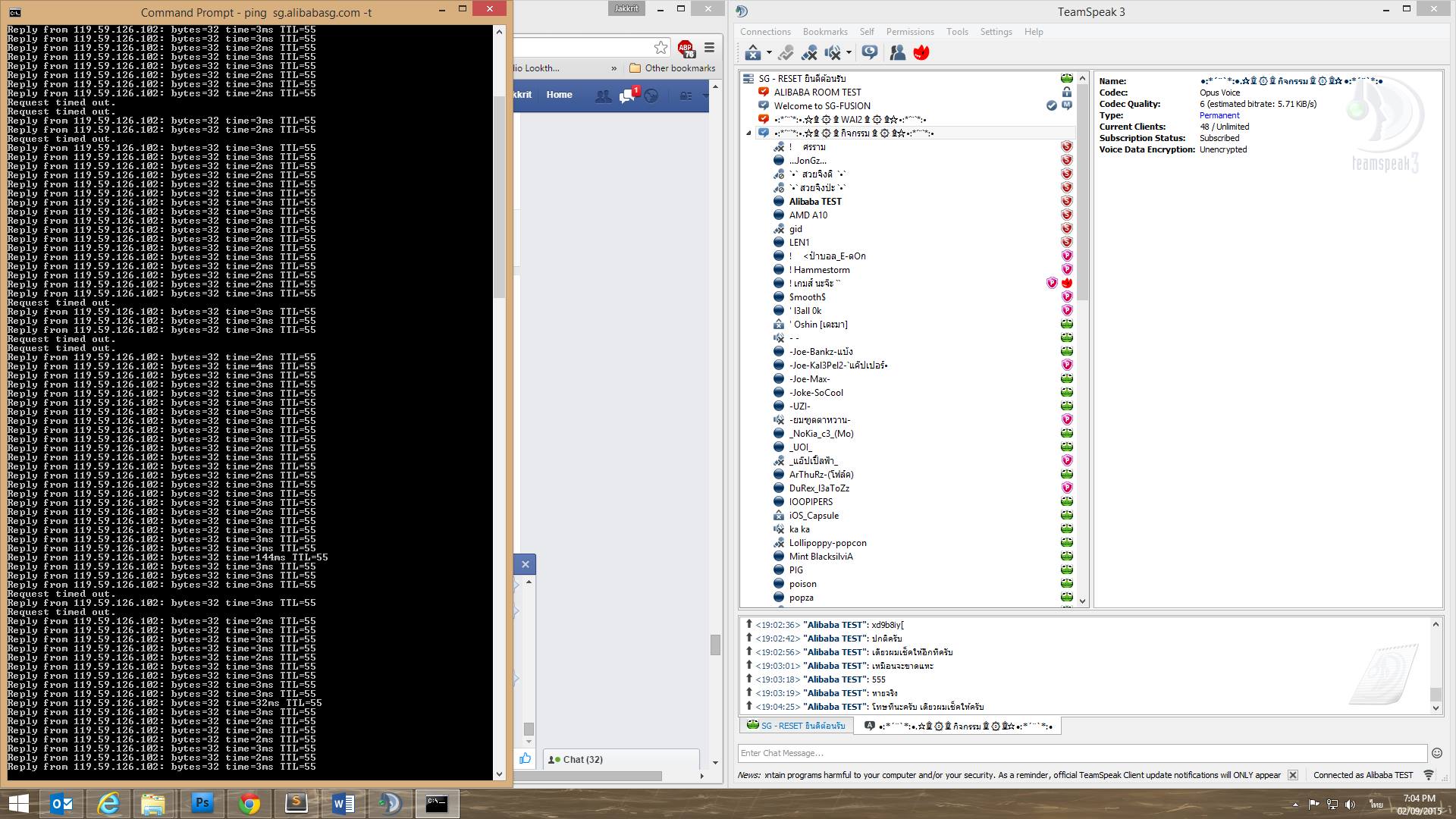Switch to SG - RESET server chat tab
Viewport: 1456px width, 819px height.
click(x=795, y=726)
